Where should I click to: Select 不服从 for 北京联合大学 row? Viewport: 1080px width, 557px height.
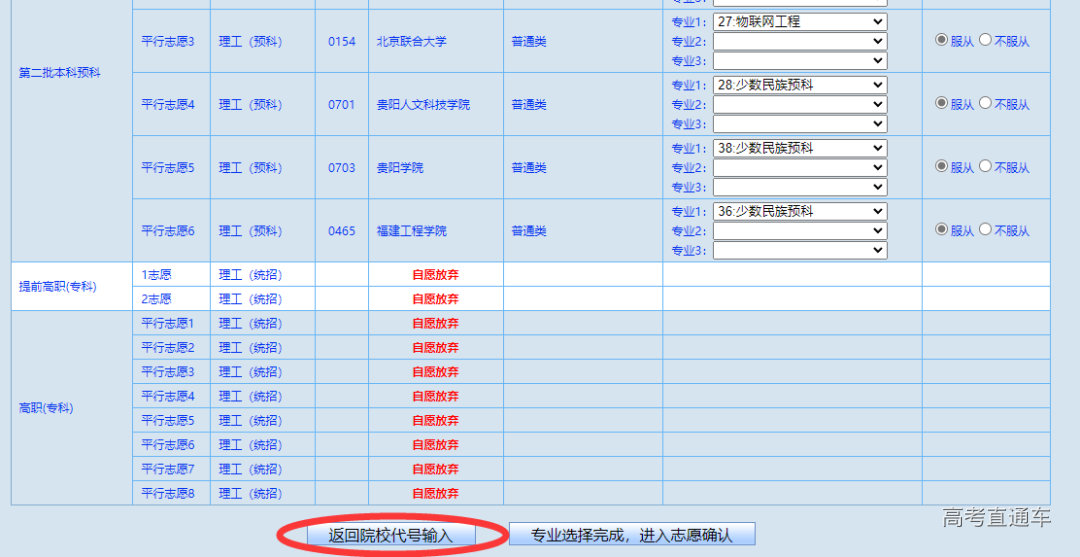pyautogui.click(x=985, y=40)
